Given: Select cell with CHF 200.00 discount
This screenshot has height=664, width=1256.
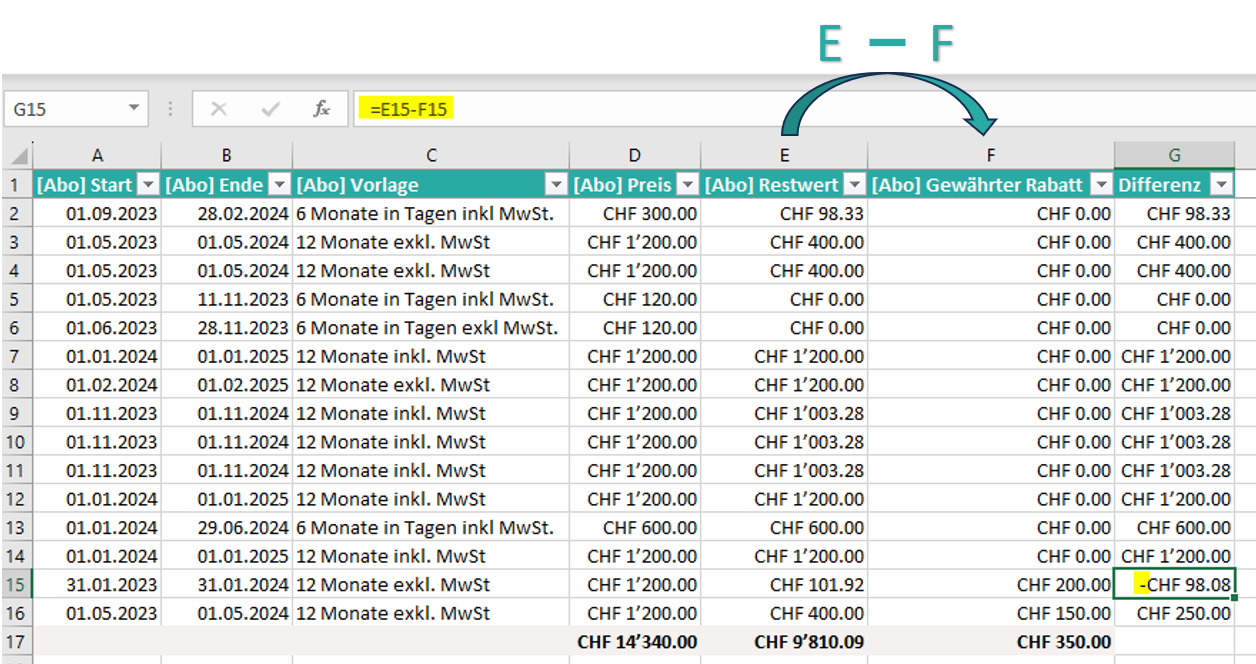Looking at the screenshot, I should (991, 585).
